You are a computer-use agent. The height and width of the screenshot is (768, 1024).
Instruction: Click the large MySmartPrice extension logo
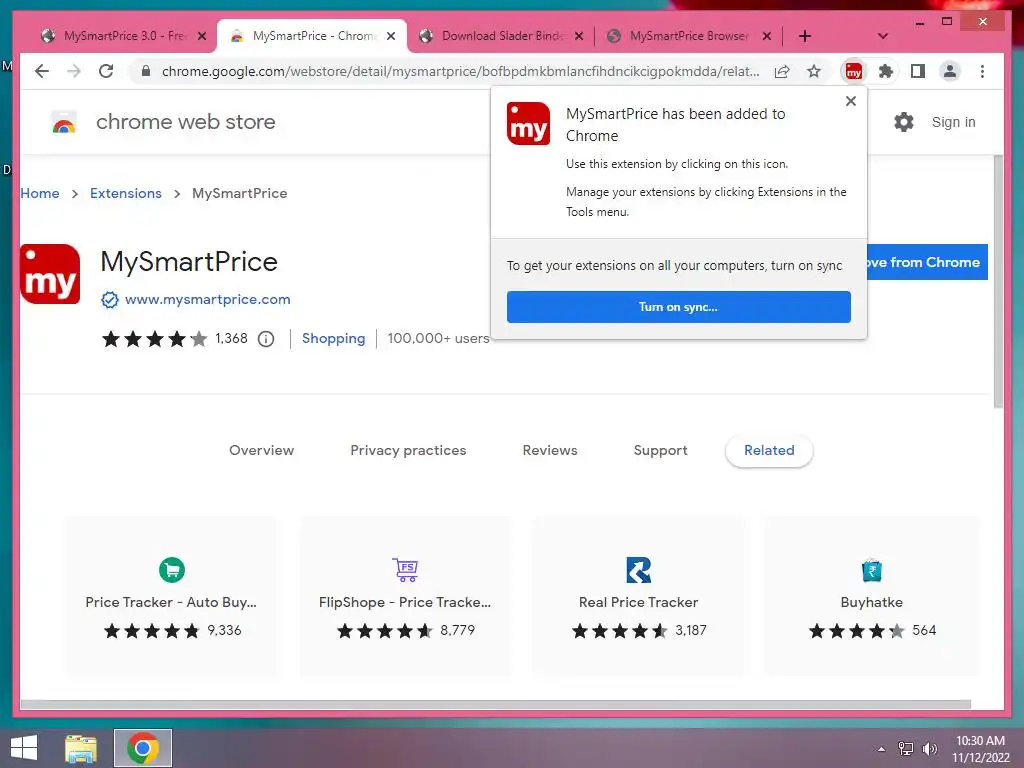pos(50,274)
